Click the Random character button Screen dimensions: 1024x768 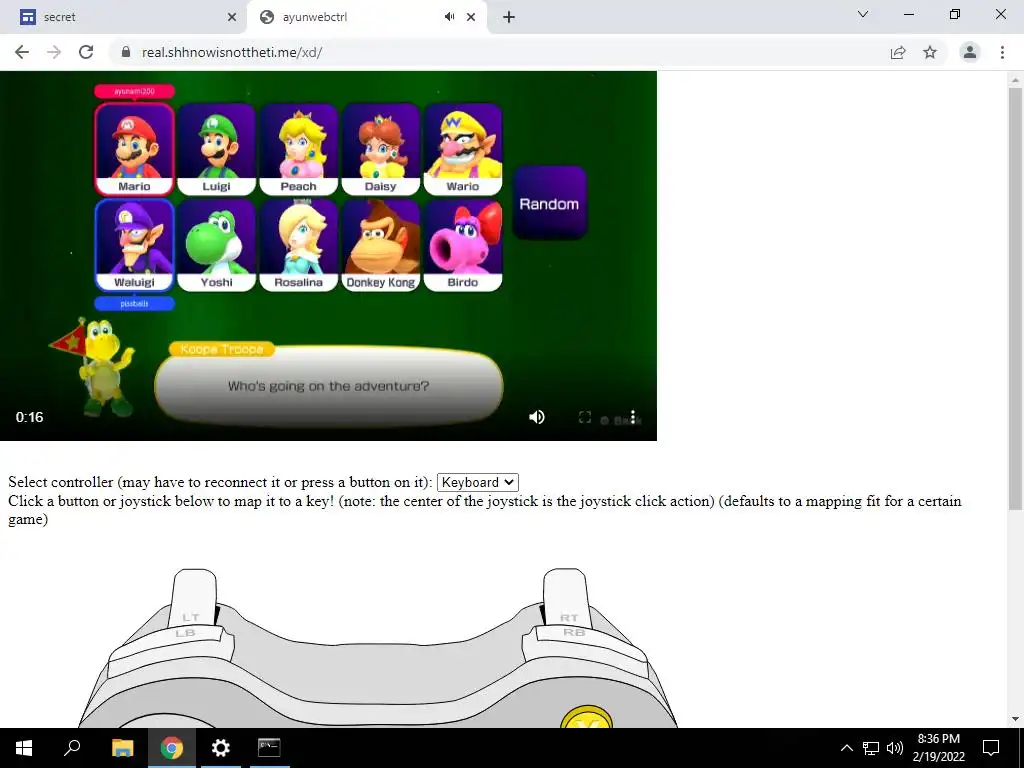[x=549, y=203]
